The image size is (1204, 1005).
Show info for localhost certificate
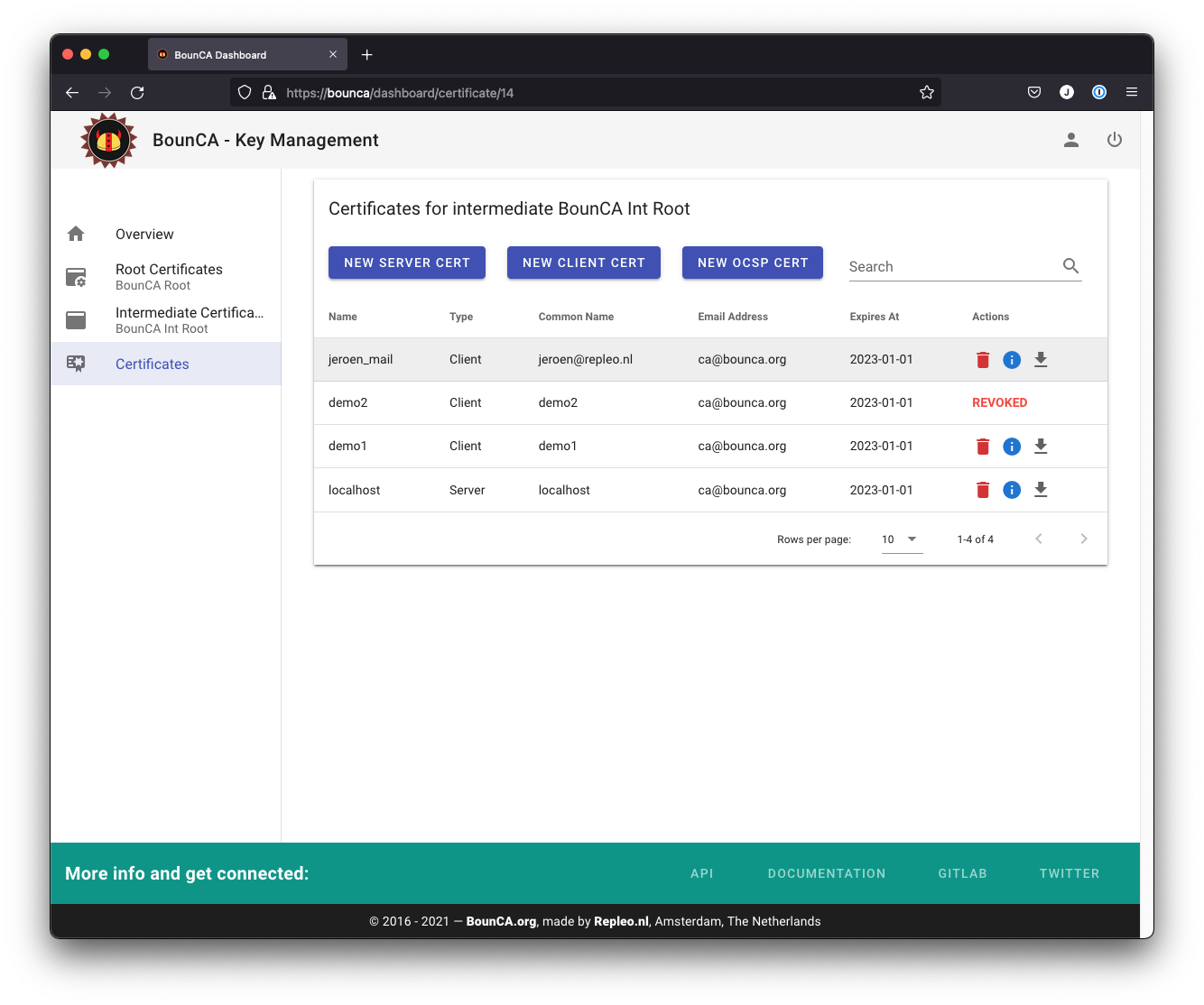click(1012, 490)
